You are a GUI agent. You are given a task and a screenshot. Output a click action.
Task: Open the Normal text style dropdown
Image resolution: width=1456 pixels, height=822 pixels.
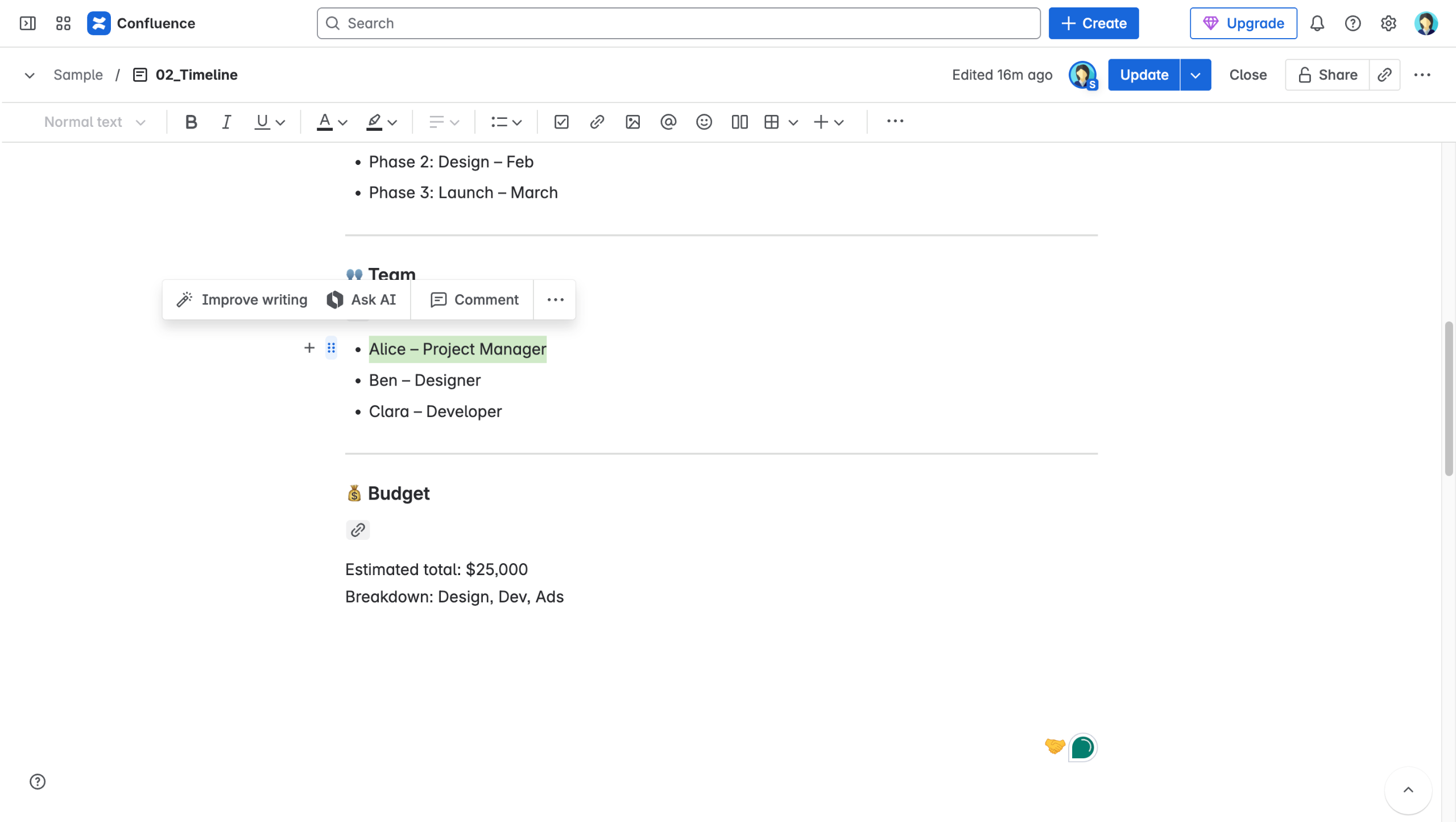[94, 122]
